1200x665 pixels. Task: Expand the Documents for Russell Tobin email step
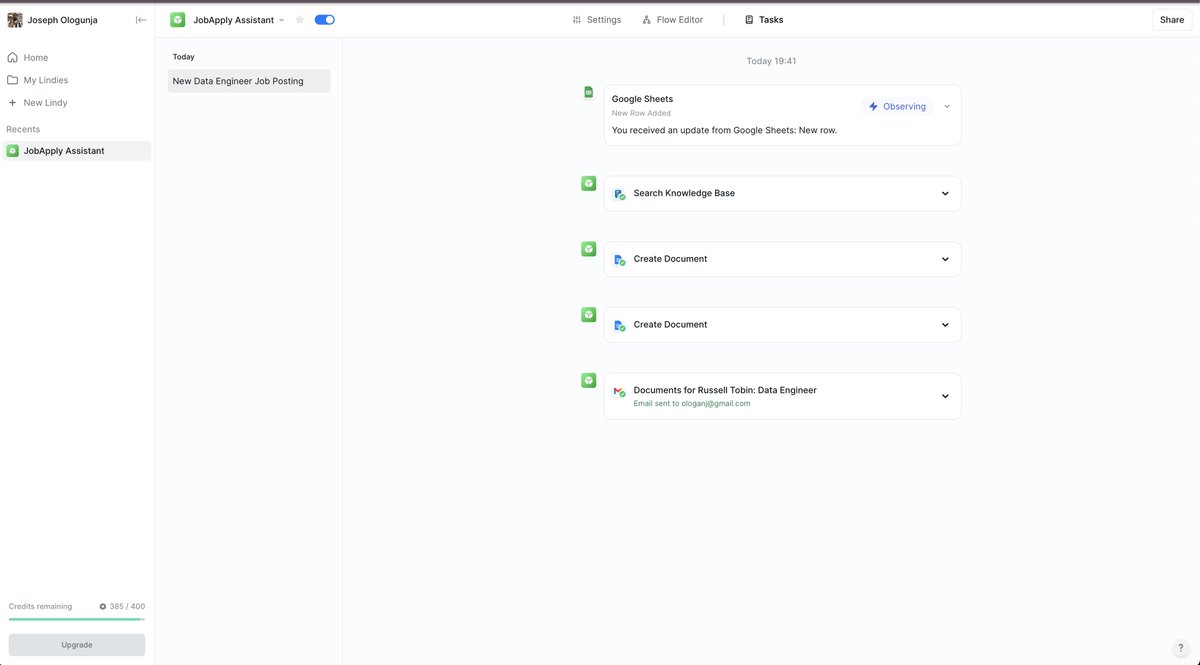point(945,396)
